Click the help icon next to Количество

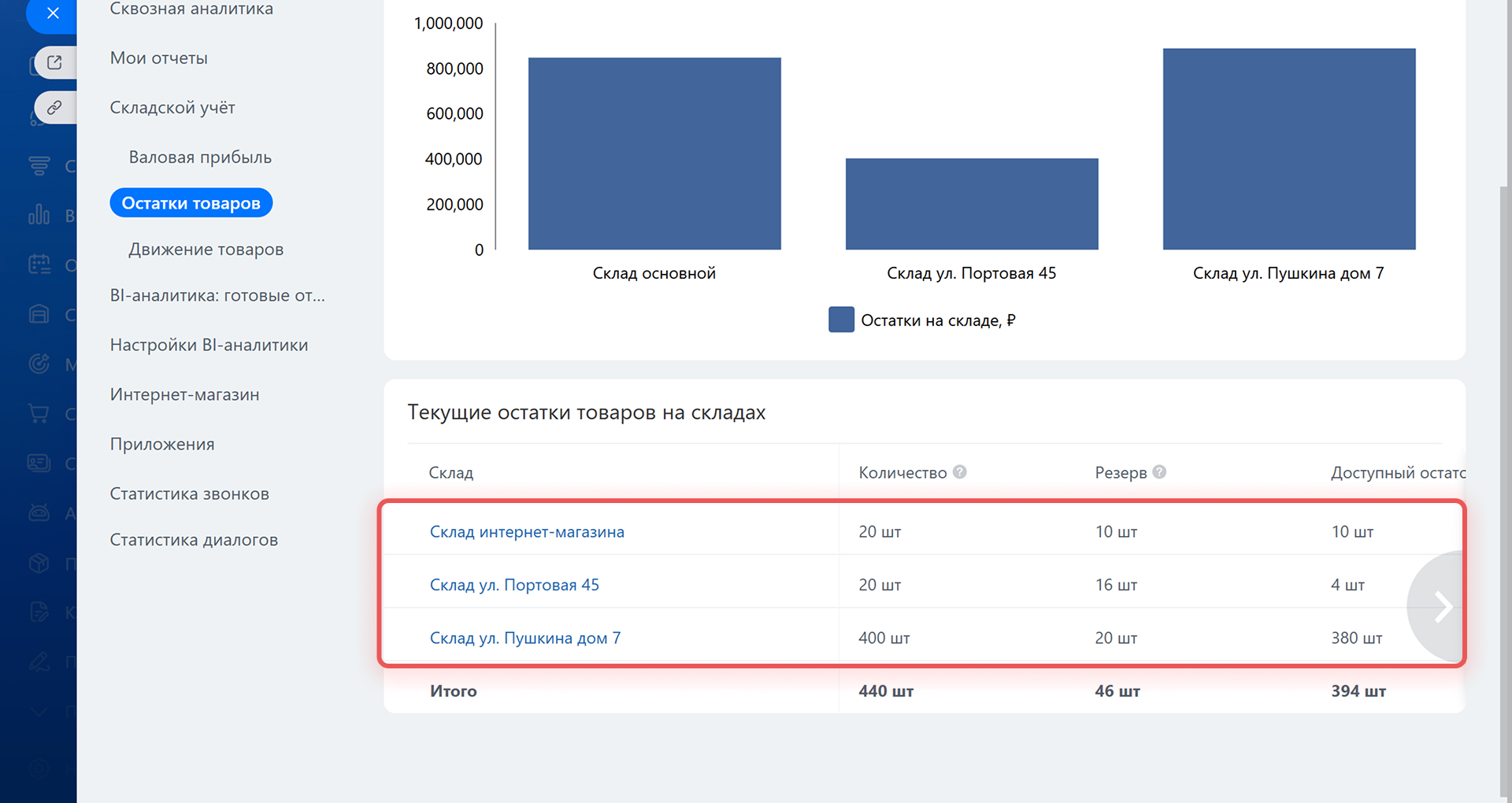(959, 472)
